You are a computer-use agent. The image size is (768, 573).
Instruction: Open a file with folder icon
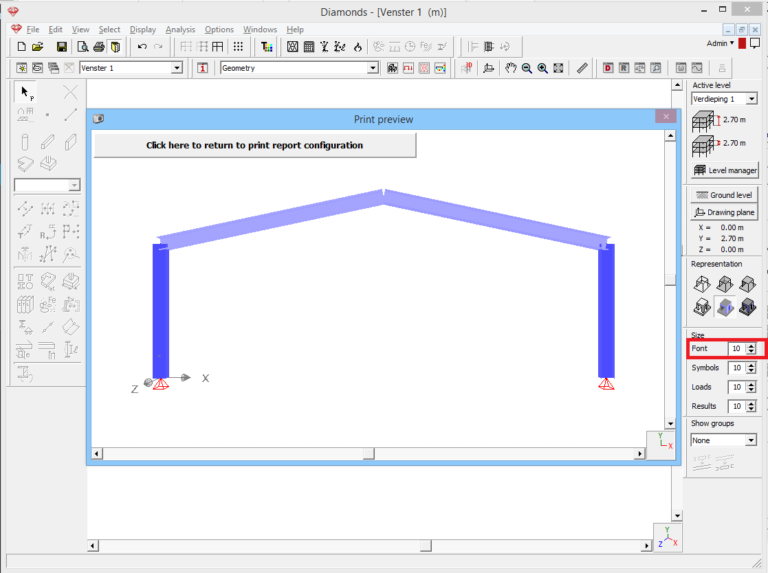tap(38, 47)
